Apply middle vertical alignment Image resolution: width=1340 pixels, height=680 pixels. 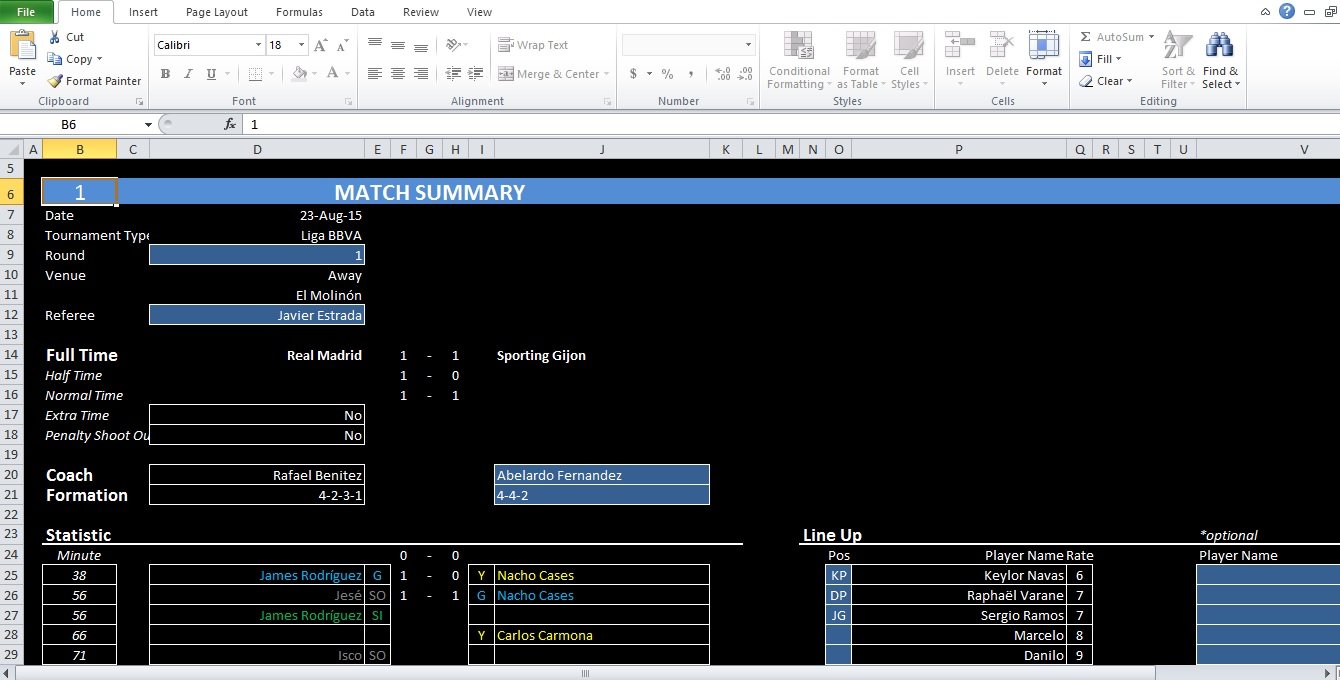coord(398,45)
